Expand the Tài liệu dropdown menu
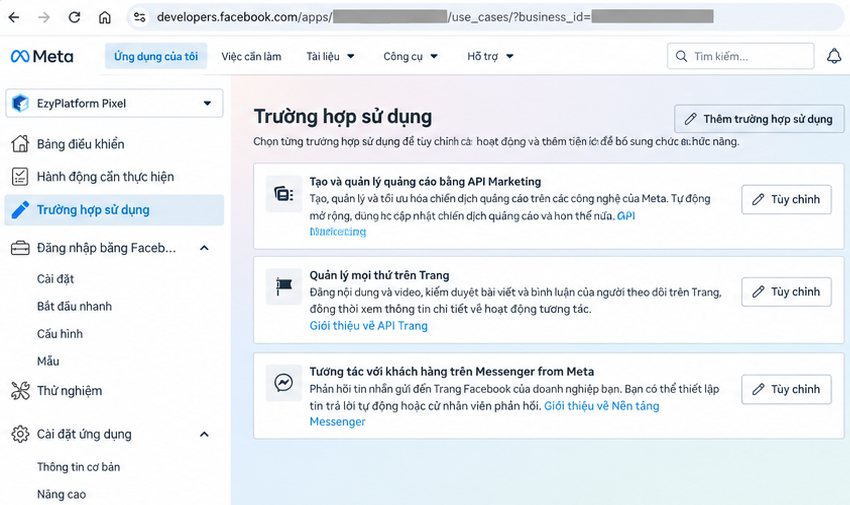Viewport: 850px width, 505px height. pos(330,56)
